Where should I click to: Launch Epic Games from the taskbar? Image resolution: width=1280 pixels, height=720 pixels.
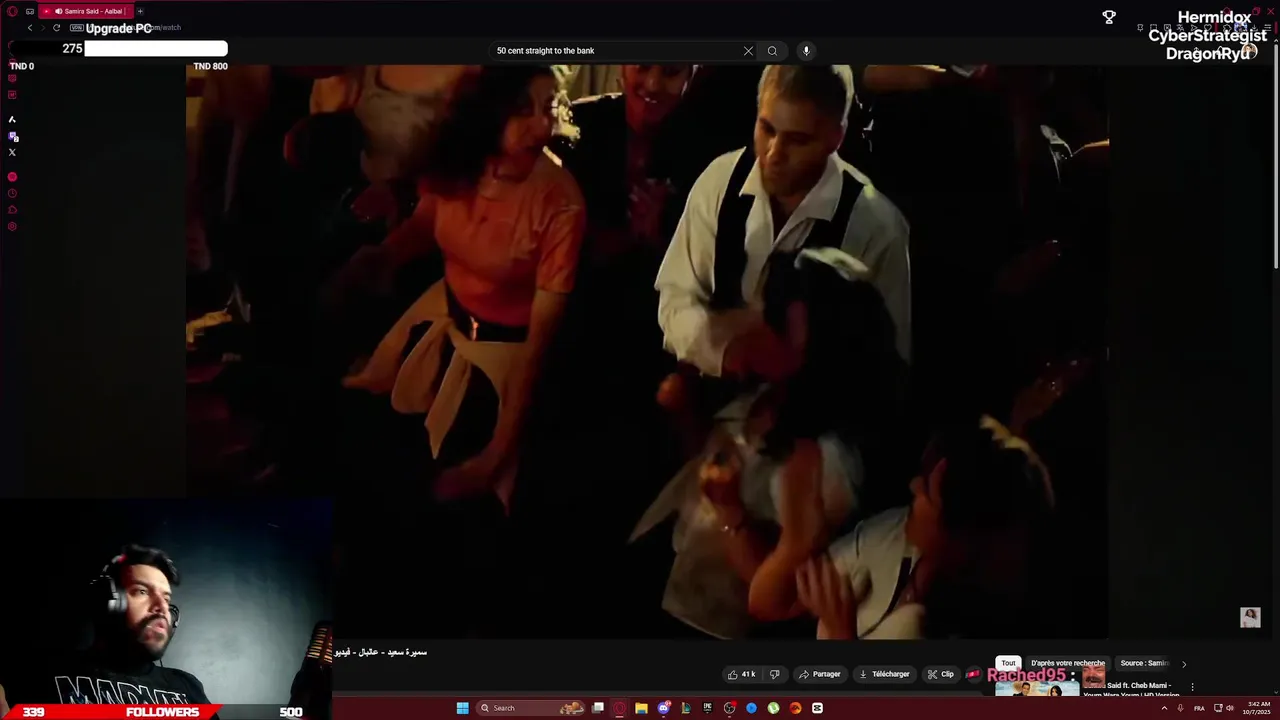707,708
